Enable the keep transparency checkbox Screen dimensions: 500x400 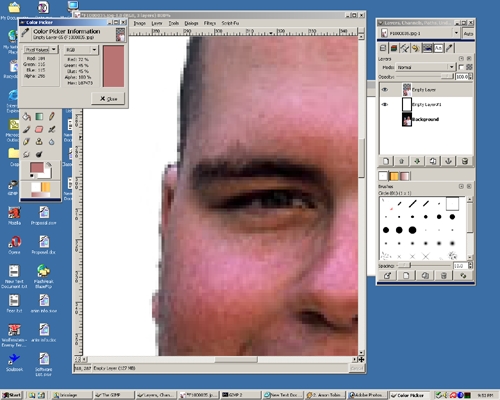tap(461, 67)
